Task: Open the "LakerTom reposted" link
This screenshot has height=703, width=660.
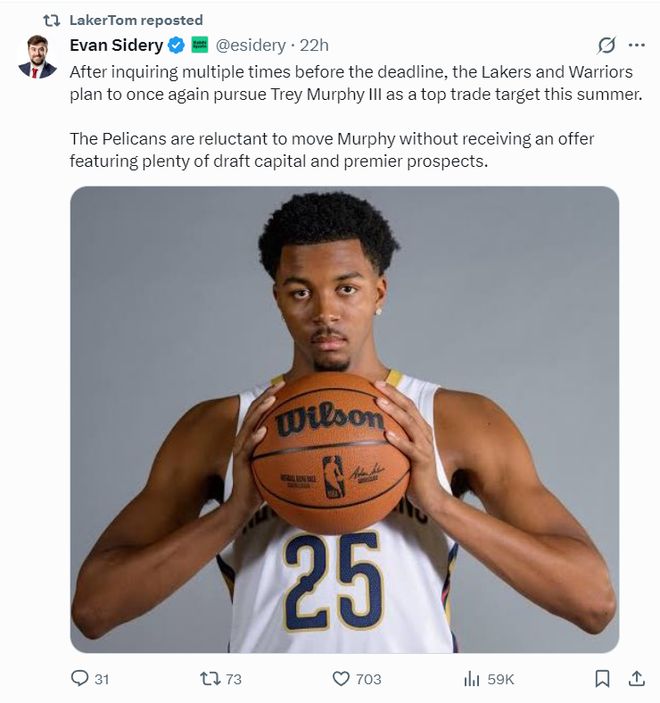Action: click(x=136, y=20)
